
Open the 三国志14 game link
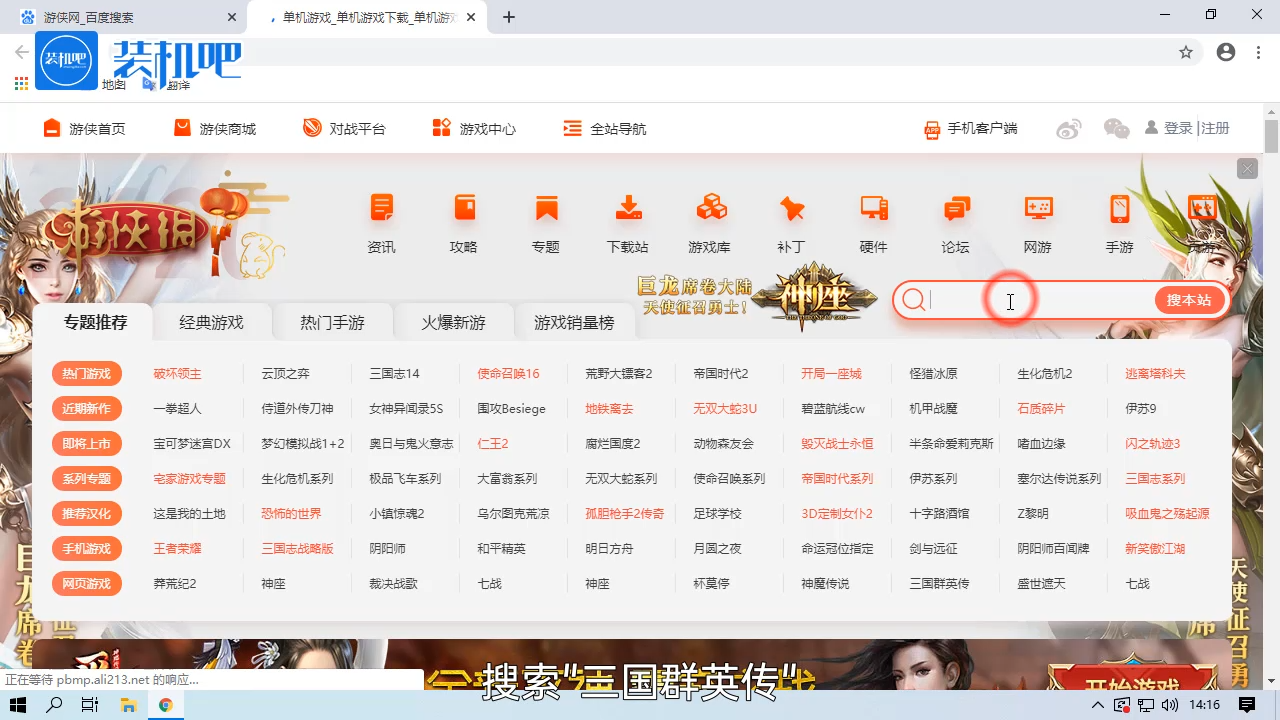394,373
